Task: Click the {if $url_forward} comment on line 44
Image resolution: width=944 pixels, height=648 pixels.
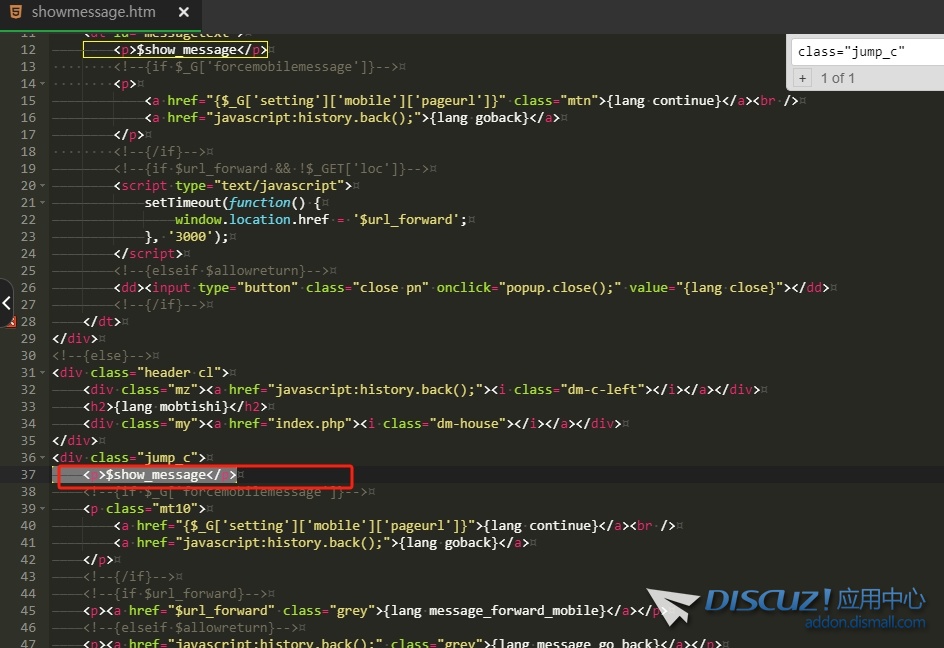Action: click(x=175, y=594)
